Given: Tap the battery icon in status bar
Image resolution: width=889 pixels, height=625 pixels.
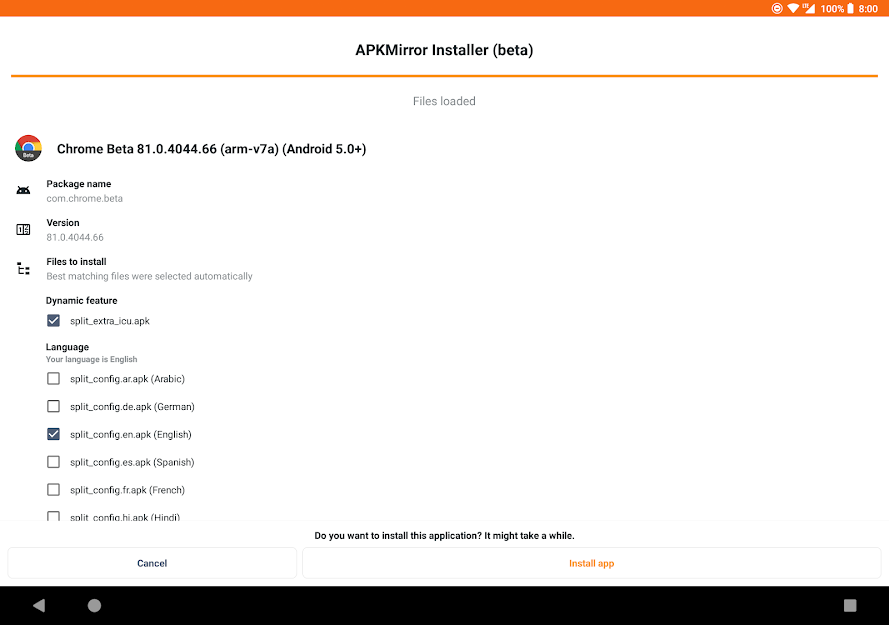Looking at the screenshot, I should pyautogui.click(x=850, y=9).
